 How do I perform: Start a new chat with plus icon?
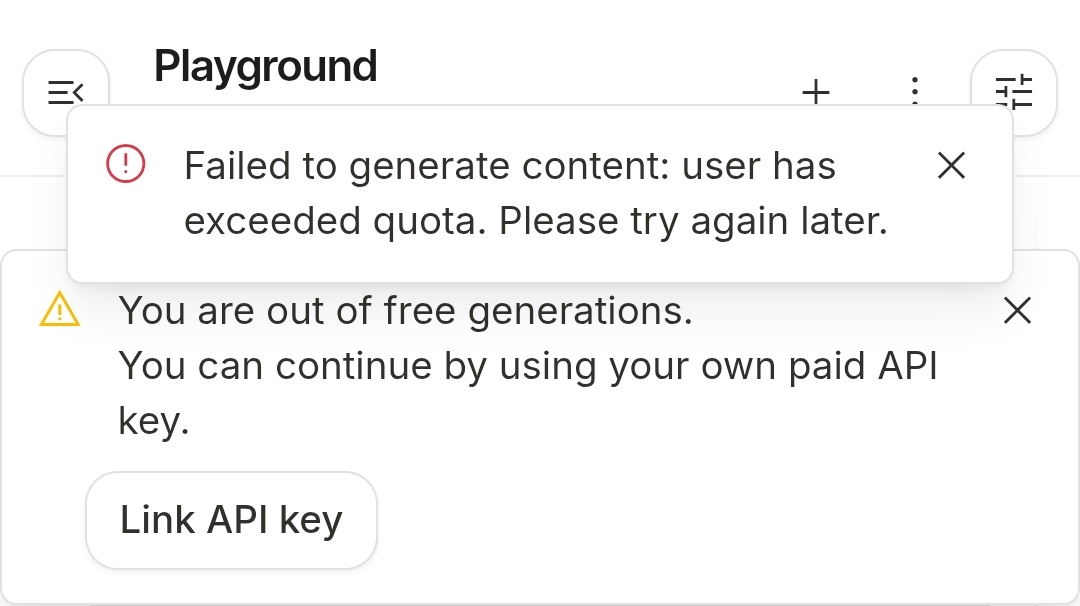pos(816,92)
